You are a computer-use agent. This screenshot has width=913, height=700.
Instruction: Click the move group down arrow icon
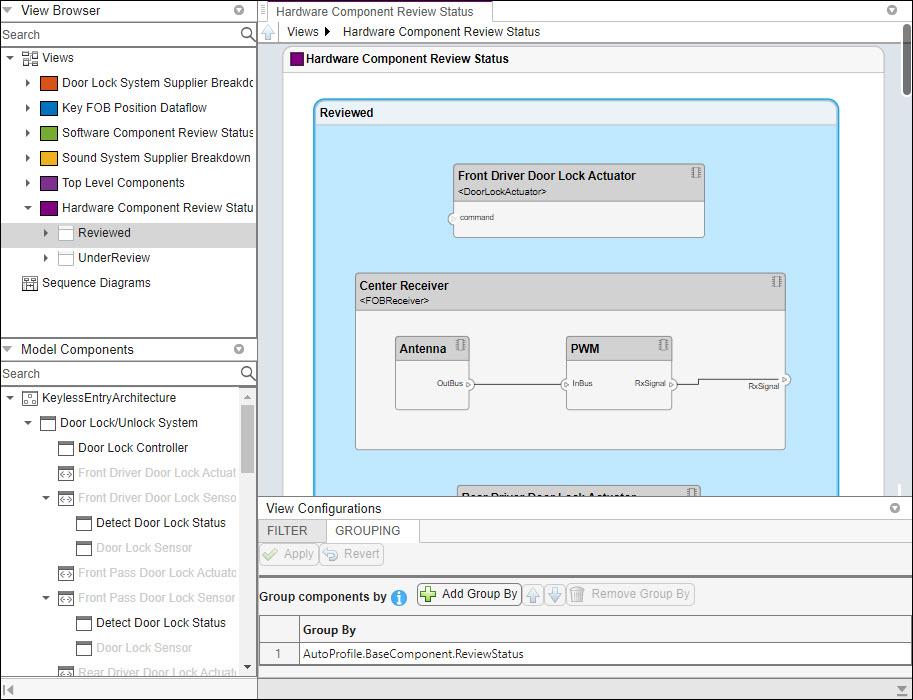(x=555, y=595)
